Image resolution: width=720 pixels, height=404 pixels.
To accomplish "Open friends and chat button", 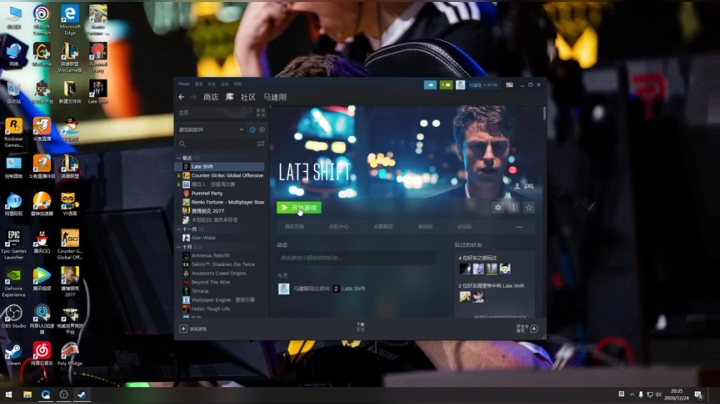I will tap(527, 329).
